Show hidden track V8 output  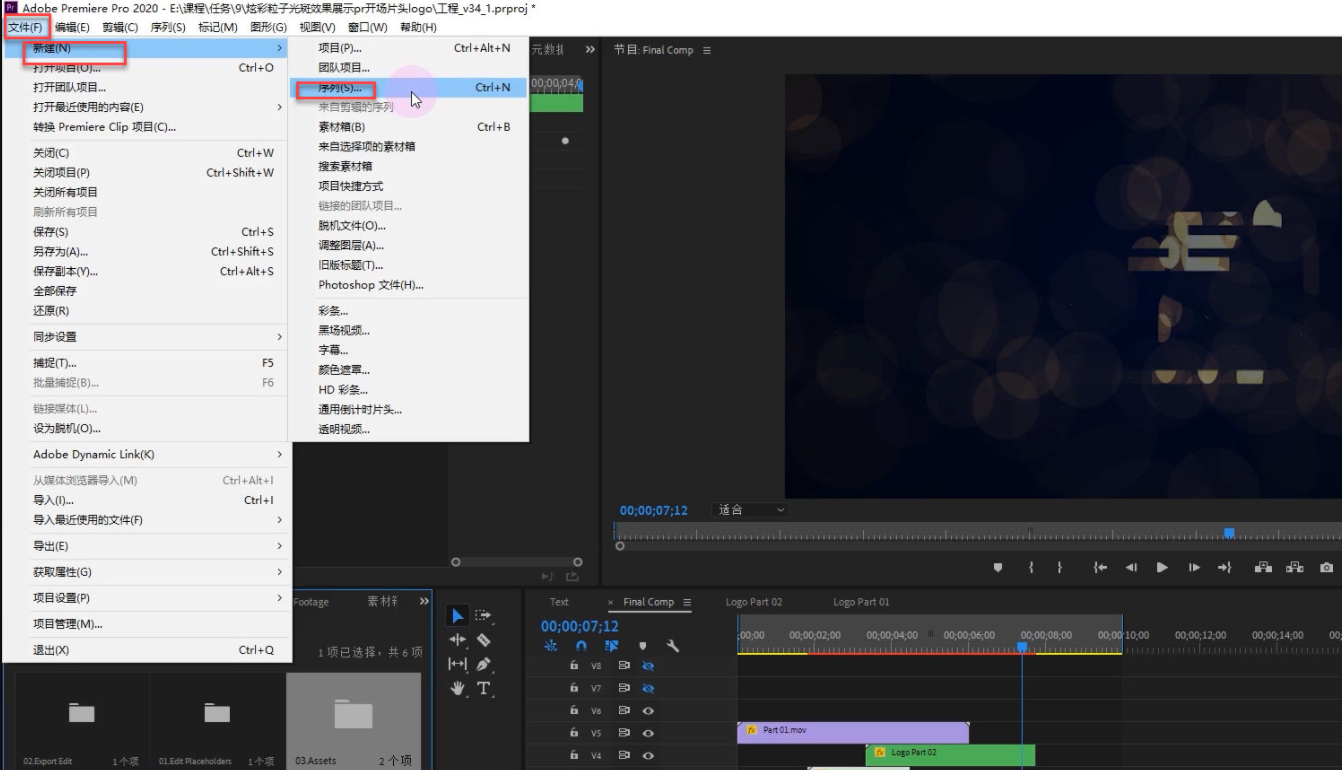648,664
